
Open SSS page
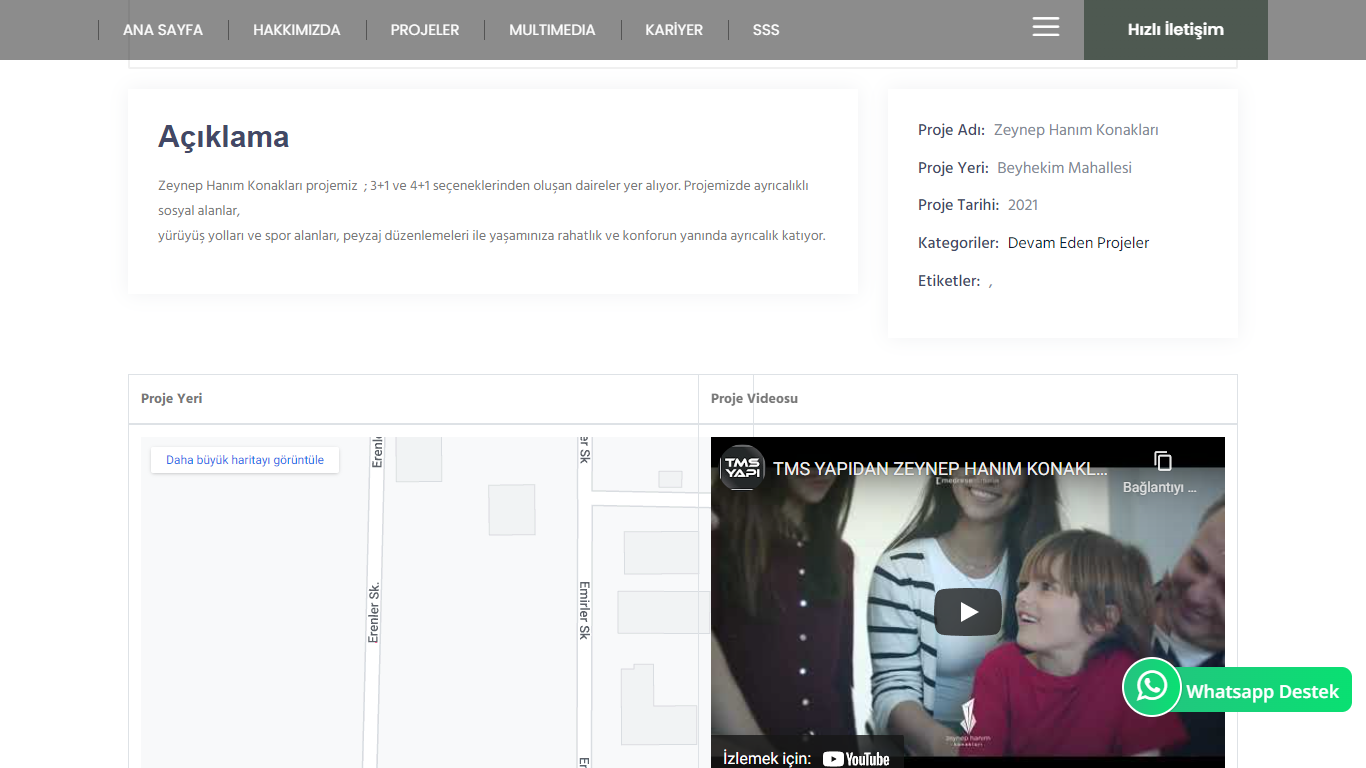765,30
